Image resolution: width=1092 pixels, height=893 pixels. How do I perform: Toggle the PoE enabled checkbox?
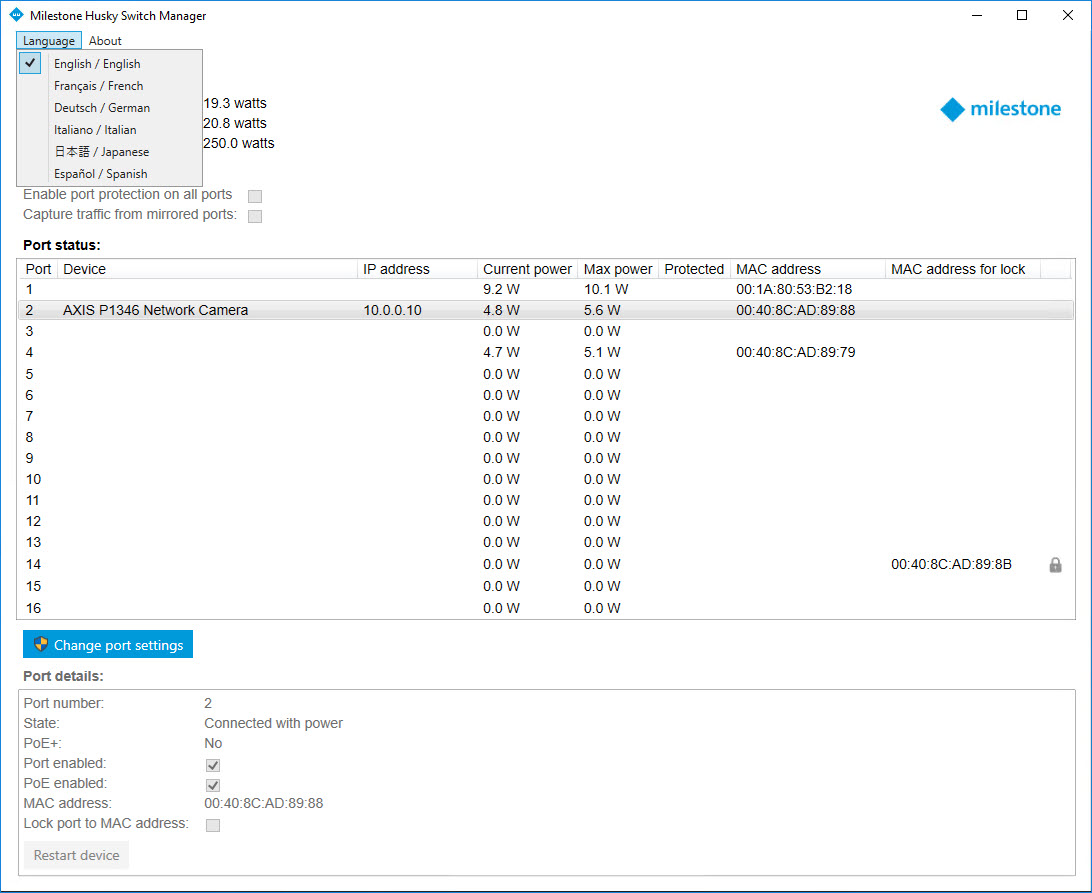coord(213,785)
